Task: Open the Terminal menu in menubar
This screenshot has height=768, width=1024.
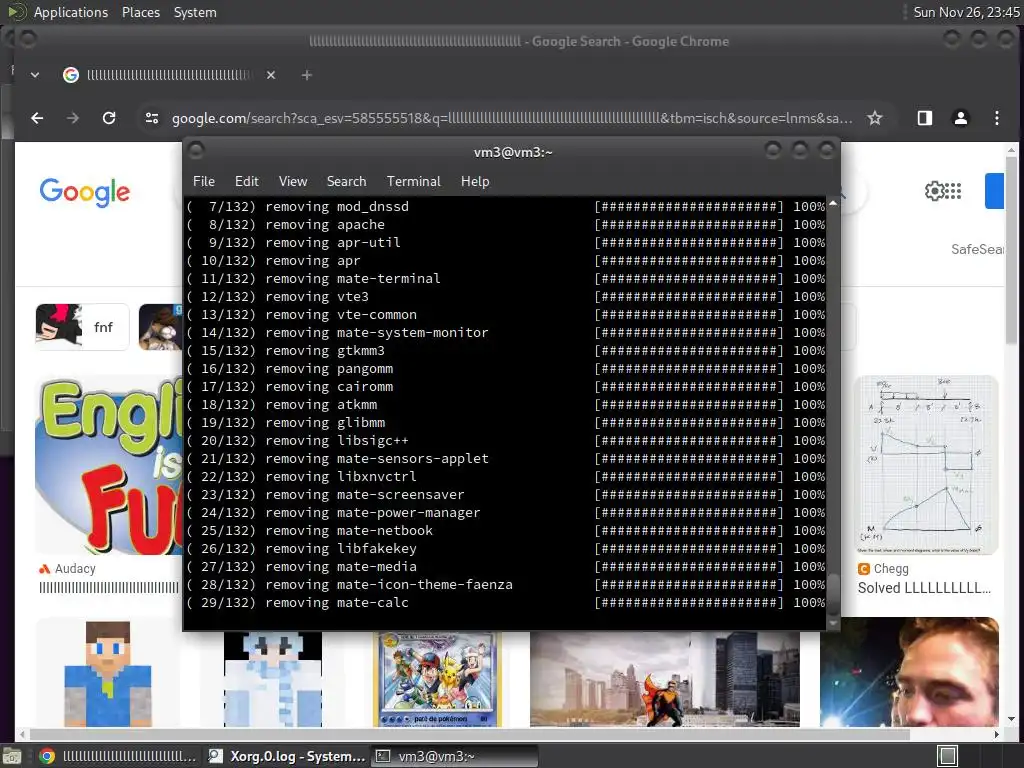Action: 413,182
